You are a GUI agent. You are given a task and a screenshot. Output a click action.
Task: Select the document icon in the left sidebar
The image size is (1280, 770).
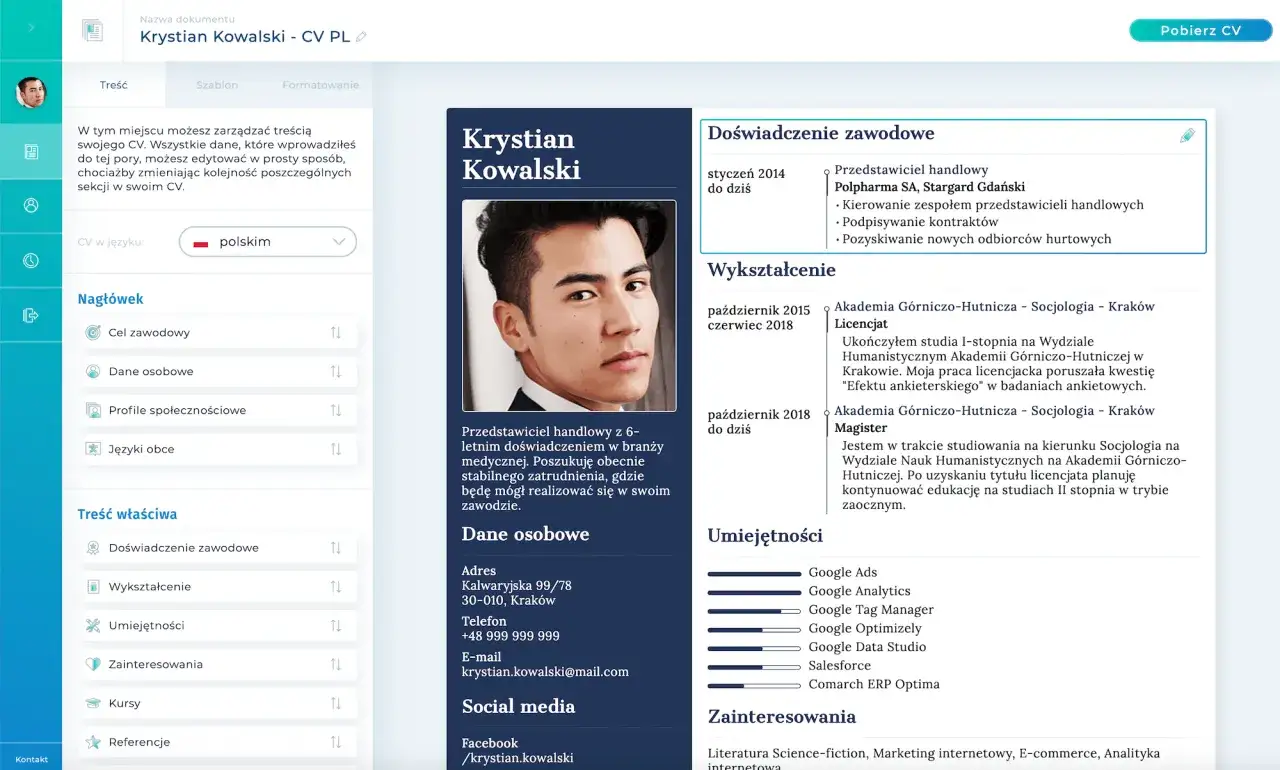[x=31, y=151]
